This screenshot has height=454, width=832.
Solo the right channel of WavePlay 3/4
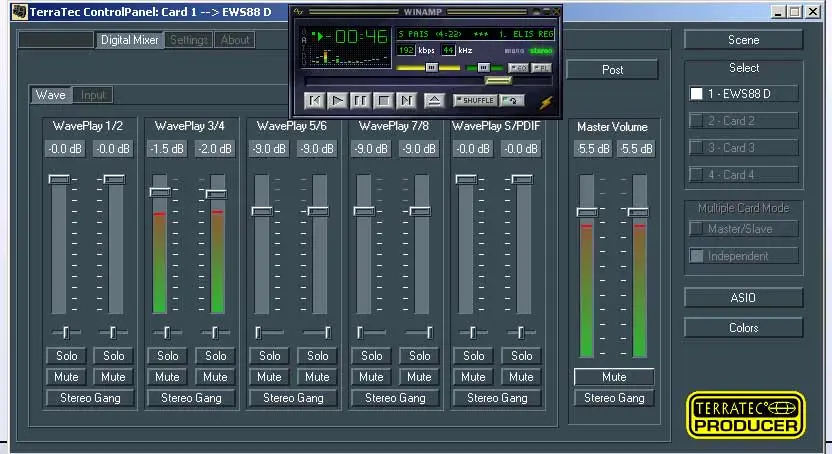pyautogui.click(x=215, y=356)
